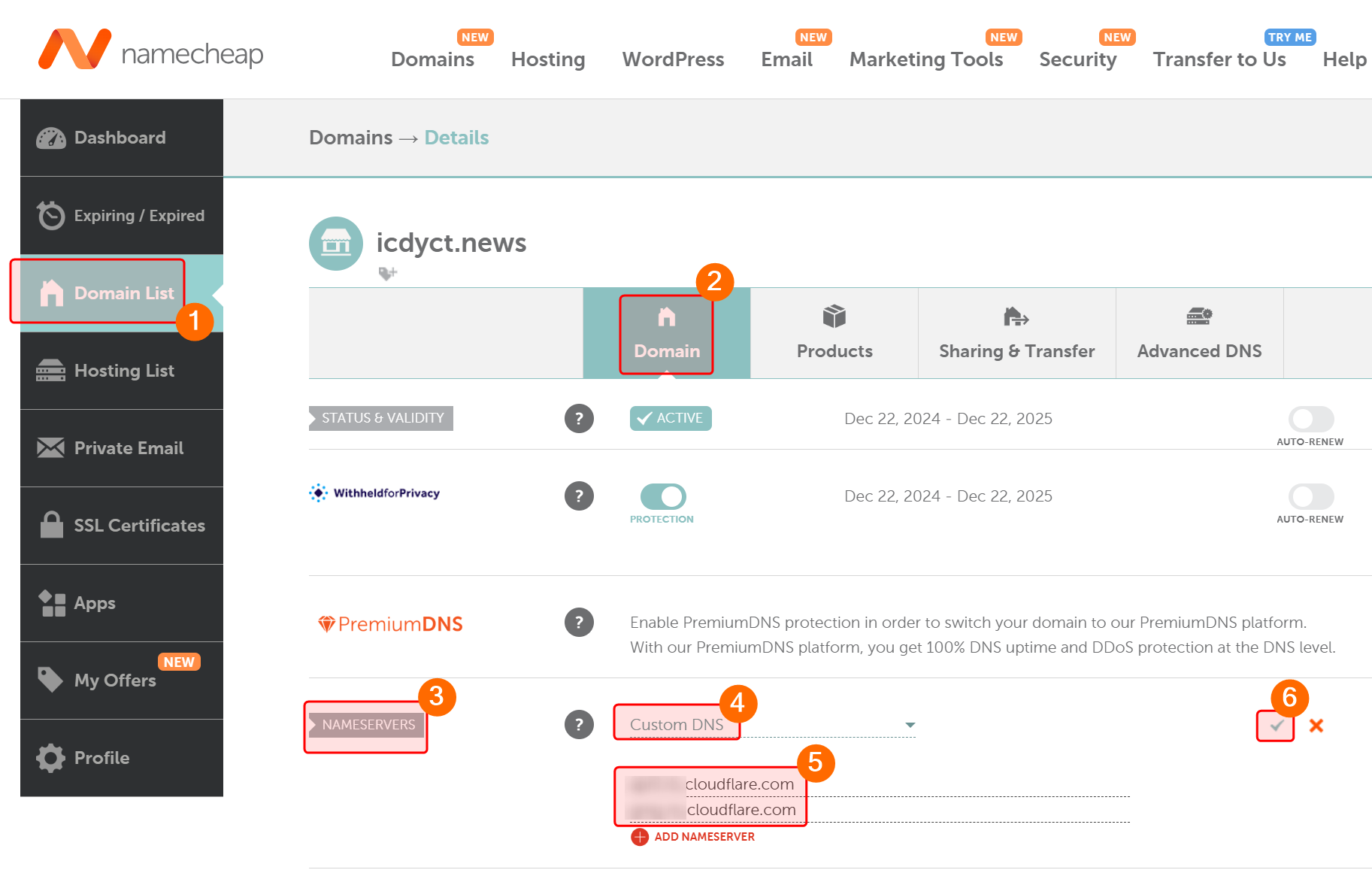Click the Namecheap logo
This screenshot has height=873, width=1372.
150,51
